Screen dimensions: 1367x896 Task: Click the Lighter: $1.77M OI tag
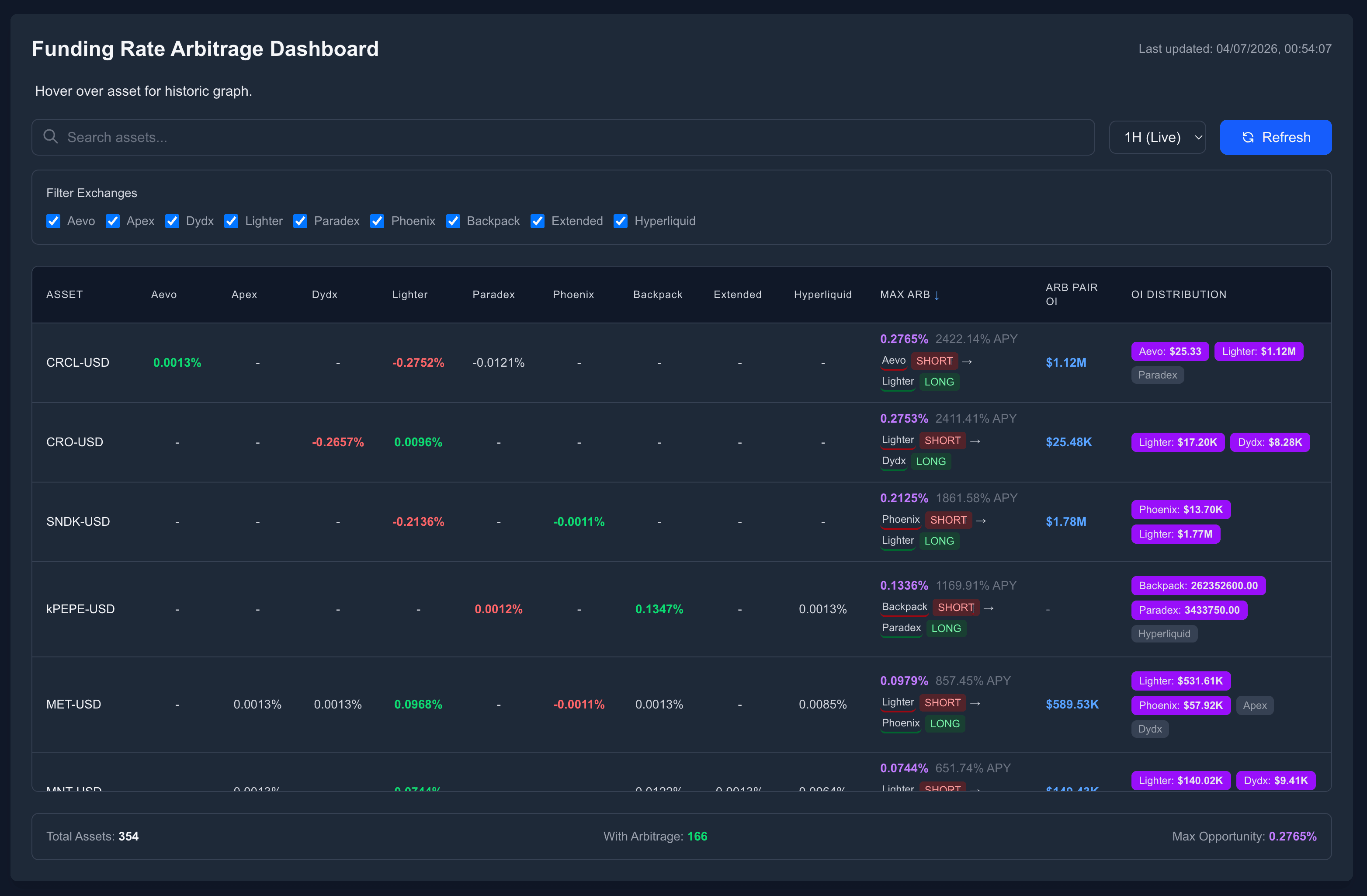pyautogui.click(x=1176, y=534)
